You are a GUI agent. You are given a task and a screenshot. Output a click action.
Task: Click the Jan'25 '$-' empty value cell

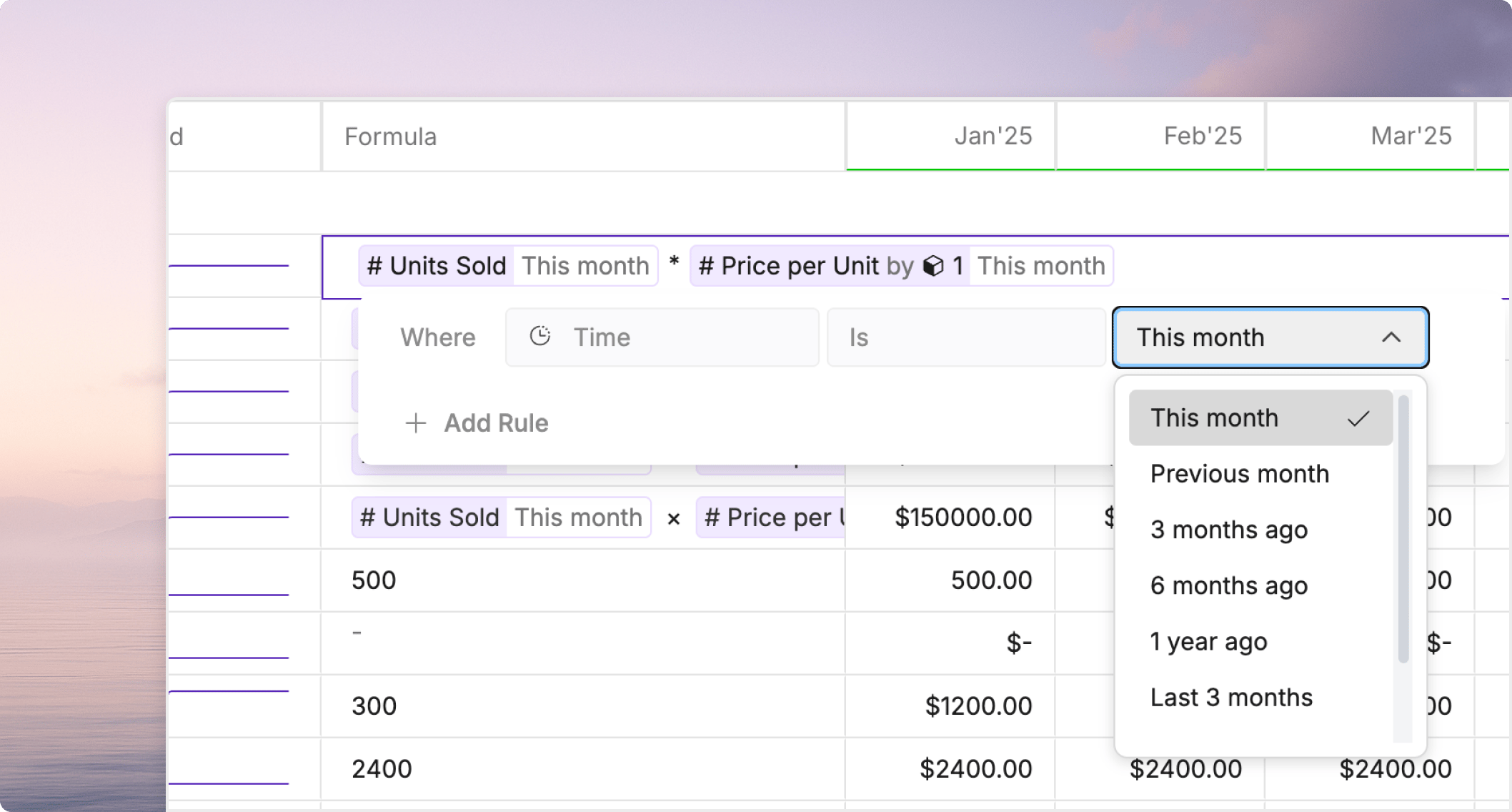(x=951, y=643)
